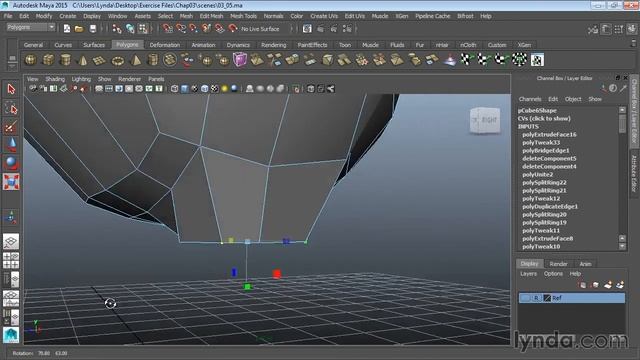Toggle use all lights bulb icon
The width and height of the screenshot is (640, 360).
coord(224,89)
